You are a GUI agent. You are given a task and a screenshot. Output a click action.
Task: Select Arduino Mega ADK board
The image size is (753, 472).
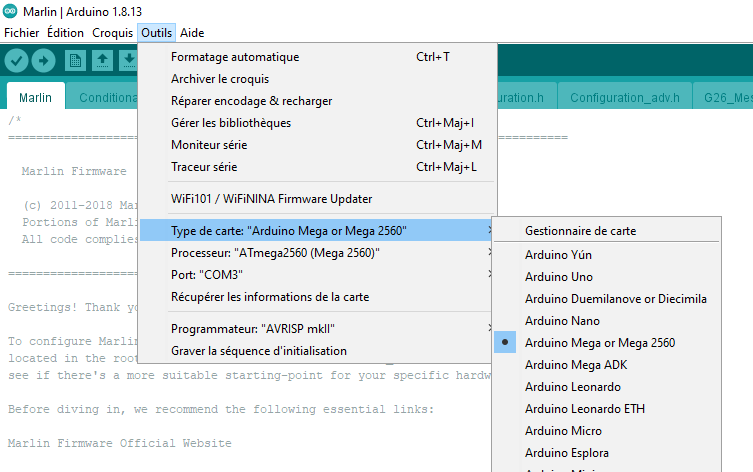click(x=607, y=364)
